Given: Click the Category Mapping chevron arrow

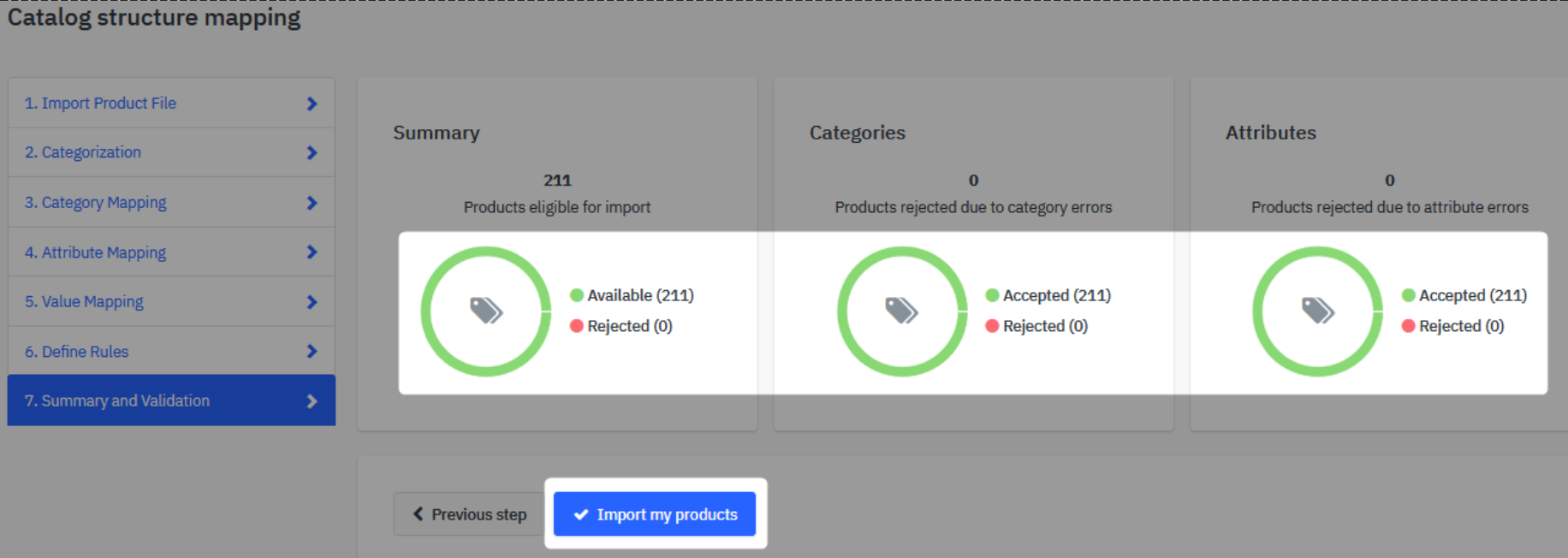Looking at the screenshot, I should (x=312, y=203).
